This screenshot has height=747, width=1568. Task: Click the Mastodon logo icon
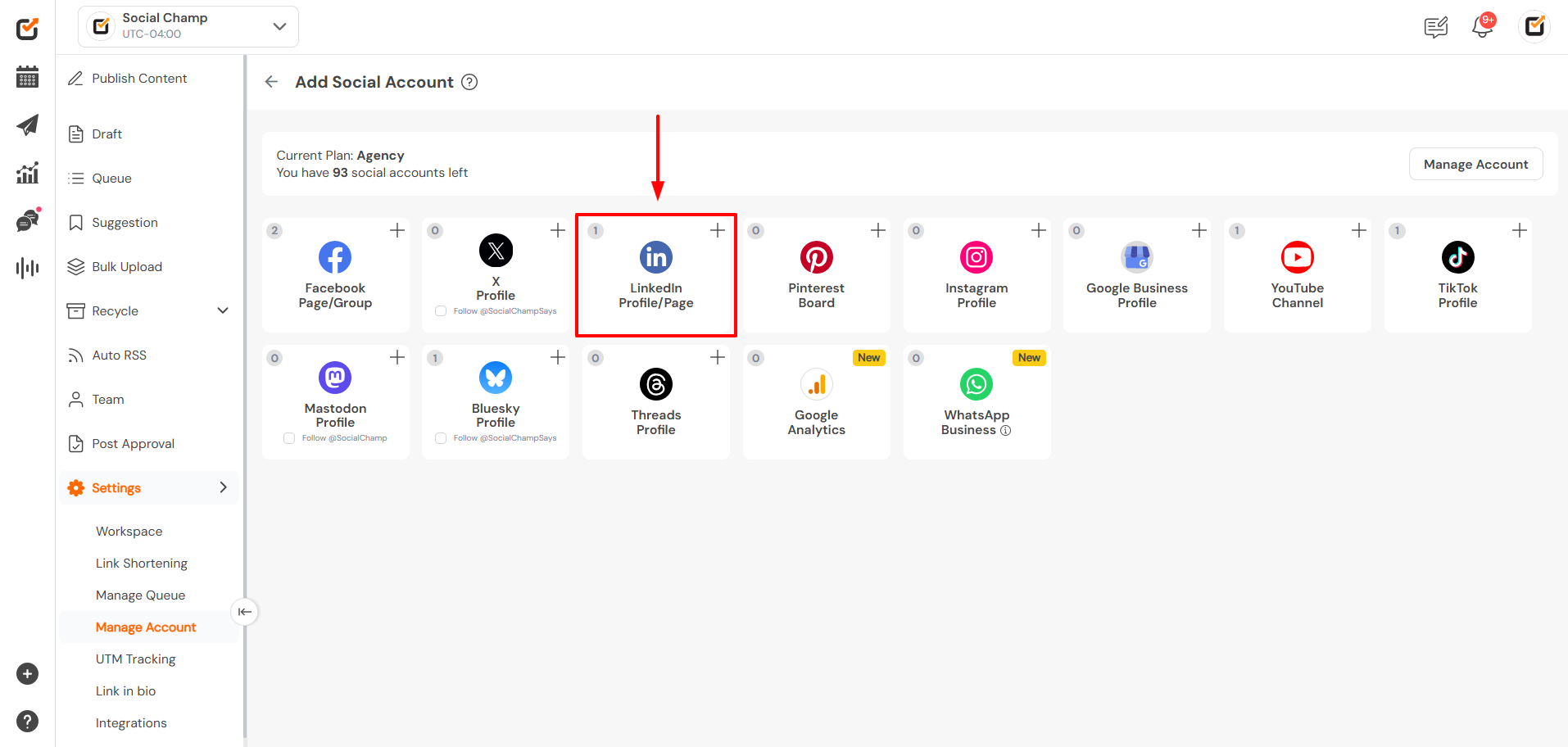click(x=335, y=378)
